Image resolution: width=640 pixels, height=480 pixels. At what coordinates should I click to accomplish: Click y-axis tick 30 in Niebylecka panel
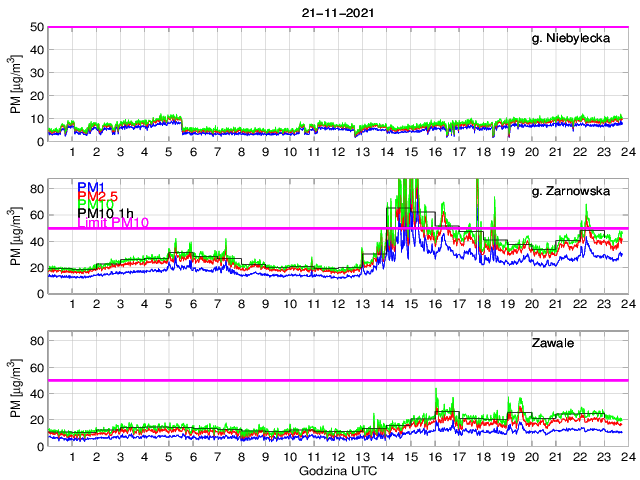pyautogui.click(x=37, y=73)
